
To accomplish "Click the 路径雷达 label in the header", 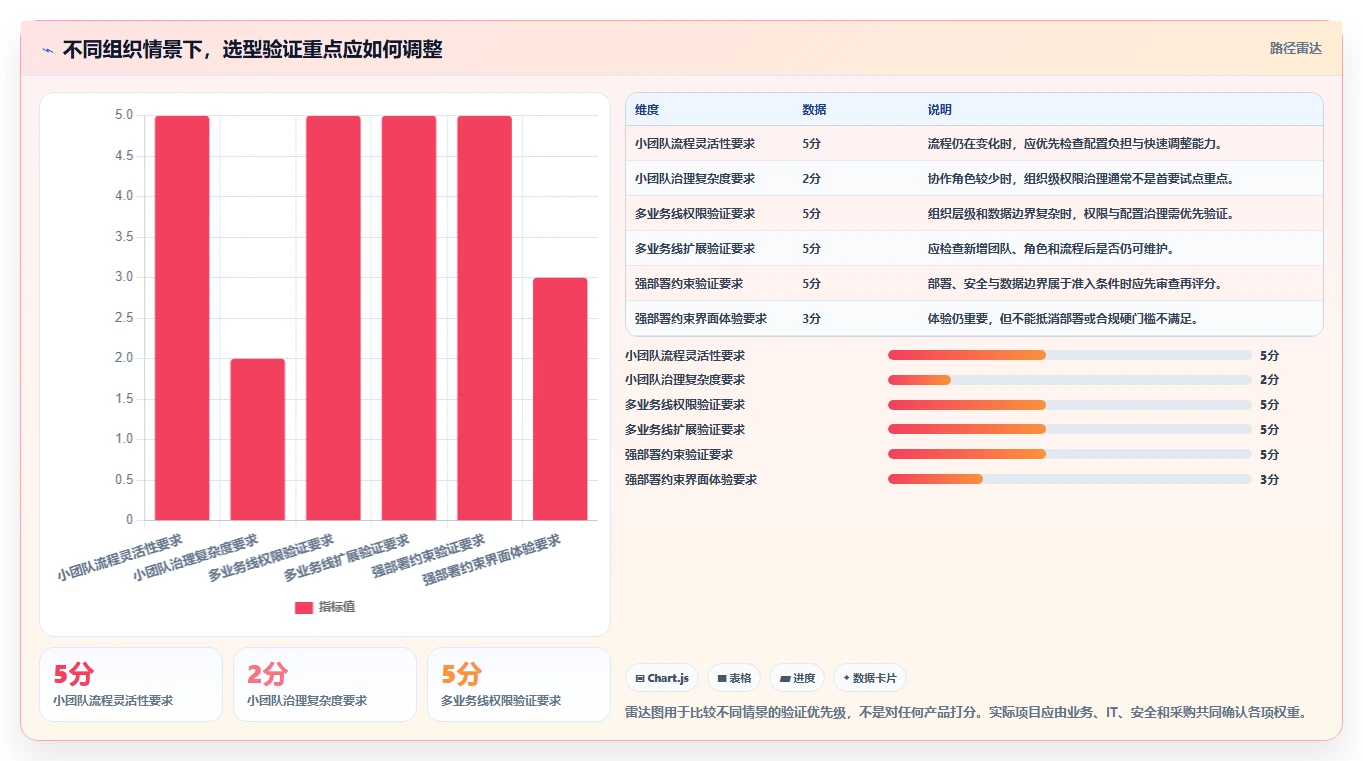I will click(1296, 48).
